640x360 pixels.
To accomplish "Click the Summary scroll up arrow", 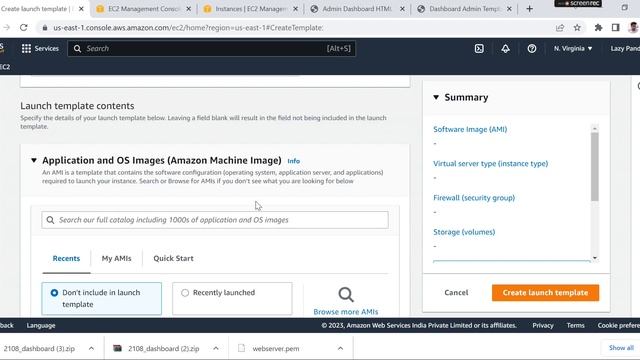I will pos(595,129).
